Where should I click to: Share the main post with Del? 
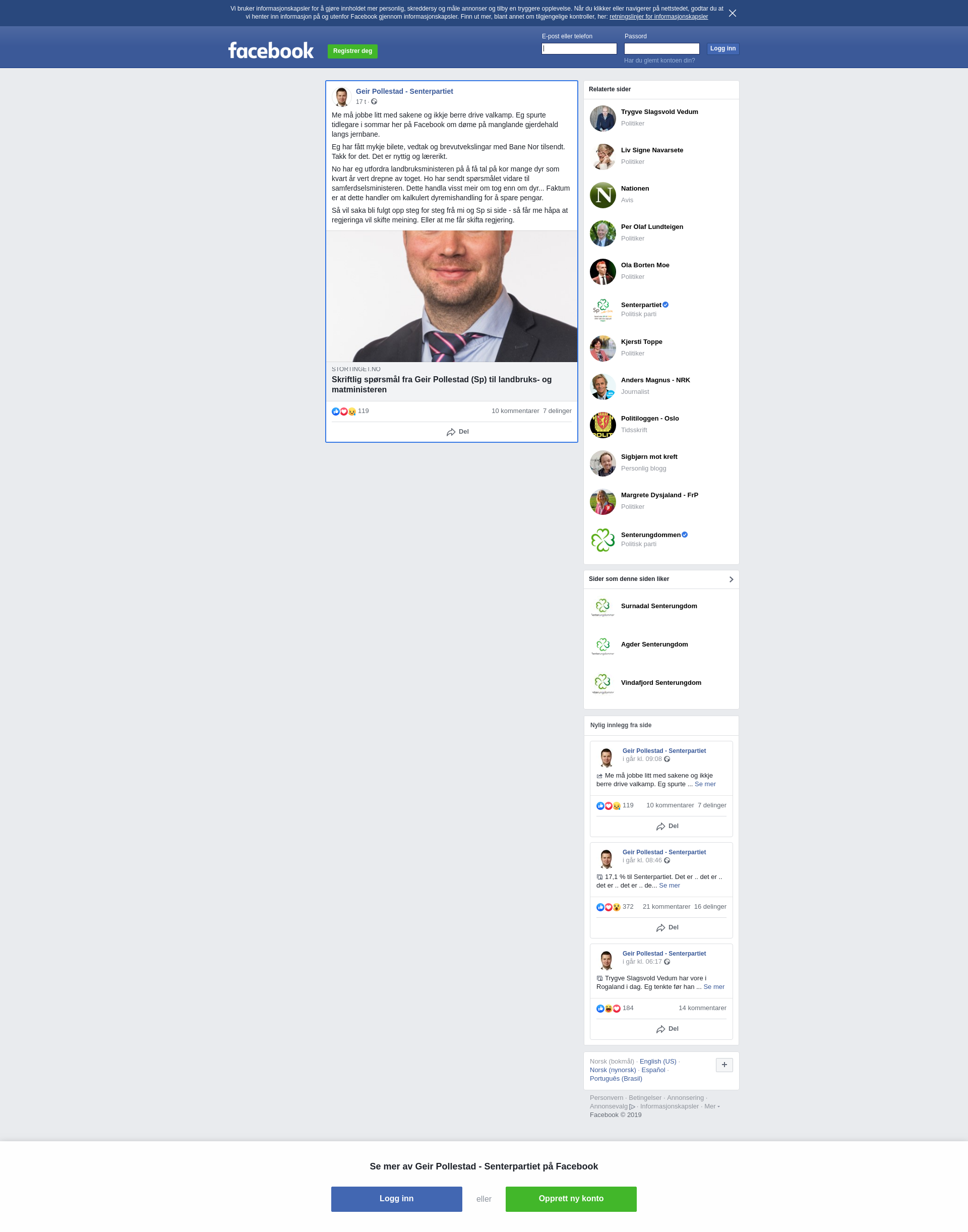coord(457,432)
